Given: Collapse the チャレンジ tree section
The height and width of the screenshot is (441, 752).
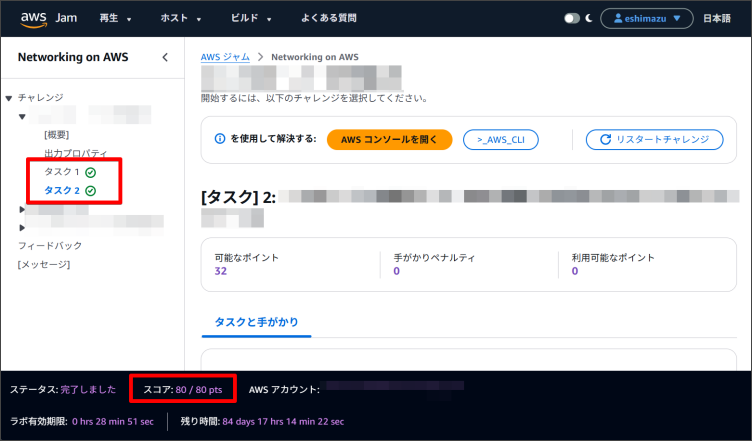Looking at the screenshot, I should click(9, 98).
